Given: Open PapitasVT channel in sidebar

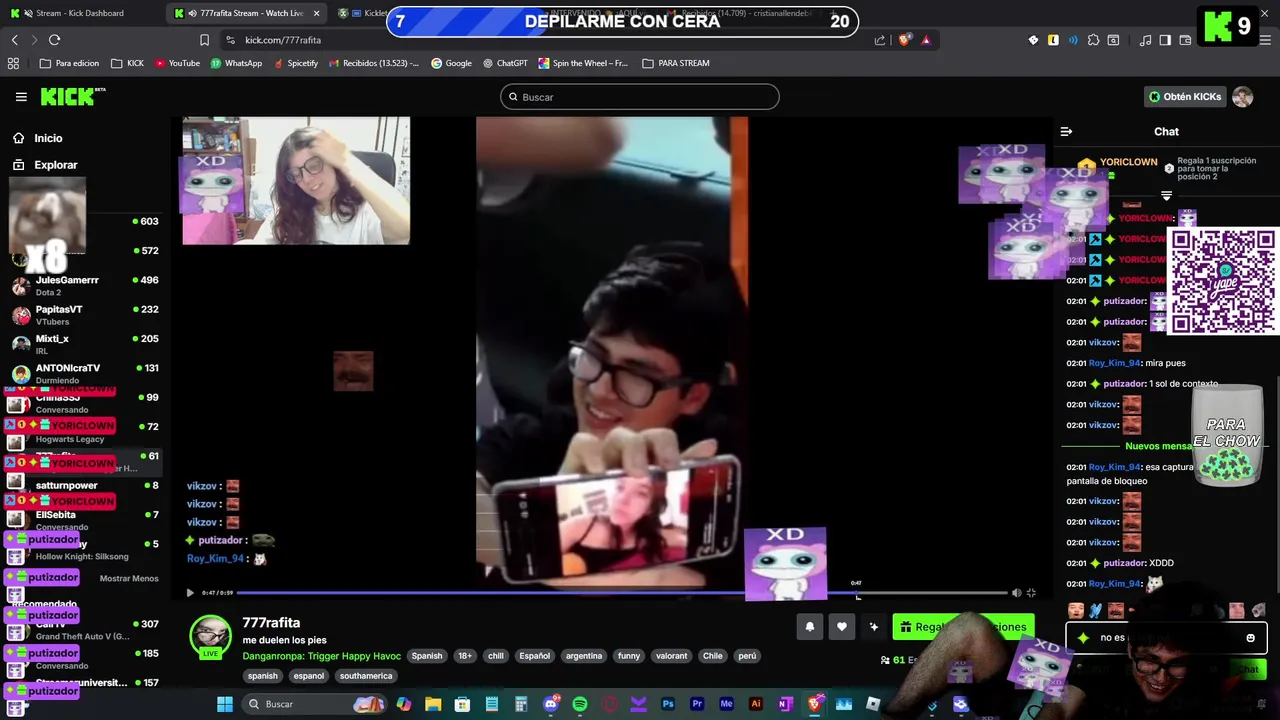Looking at the screenshot, I should pyautogui.click(x=85, y=315).
